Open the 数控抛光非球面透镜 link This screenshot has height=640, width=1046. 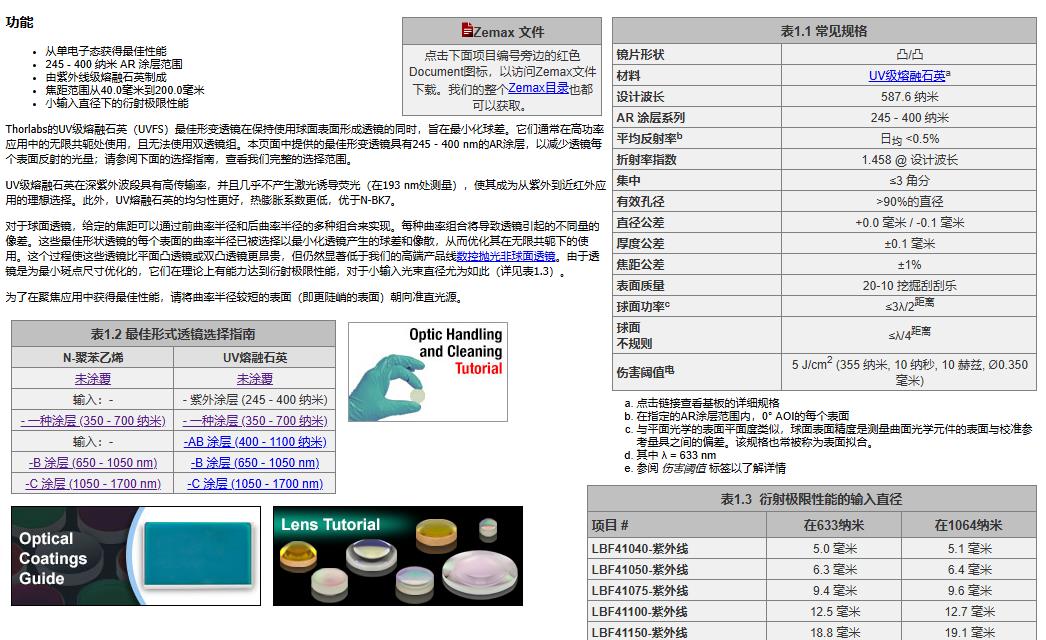(506, 256)
